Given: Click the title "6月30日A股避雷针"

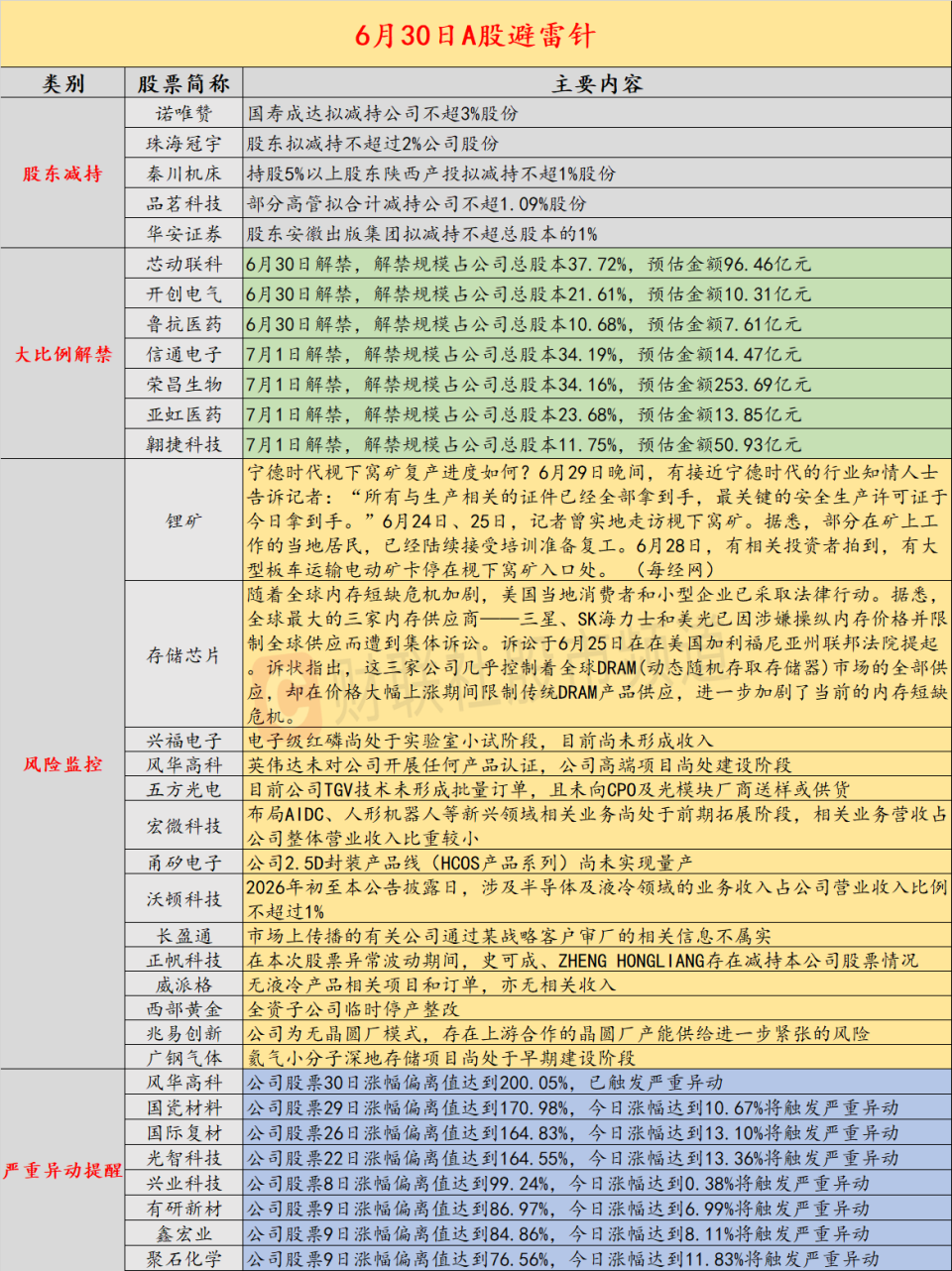Looking at the screenshot, I should coord(476,36).
